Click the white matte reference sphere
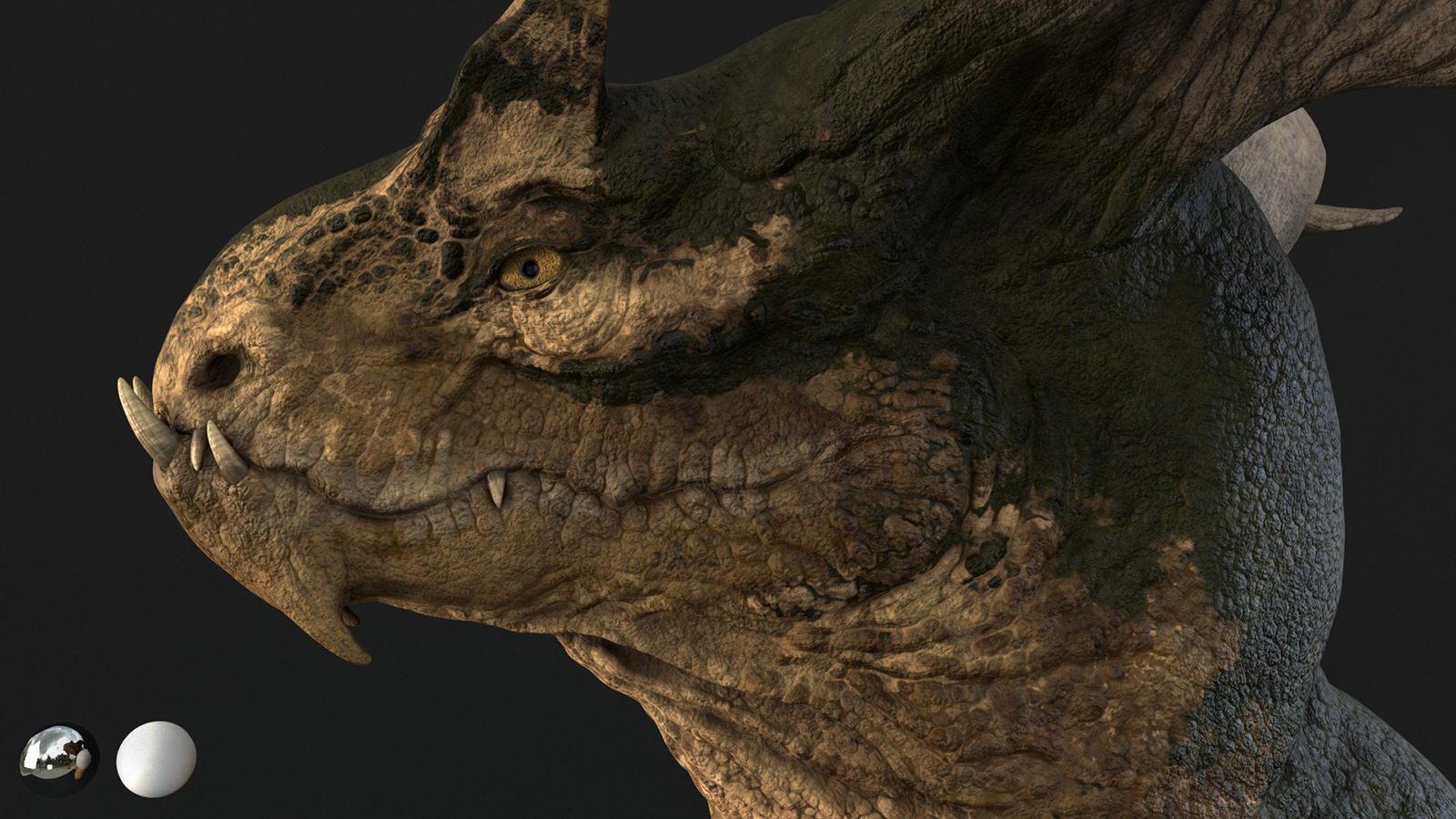Viewport: 1456px width, 819px height. coord(157,760)
